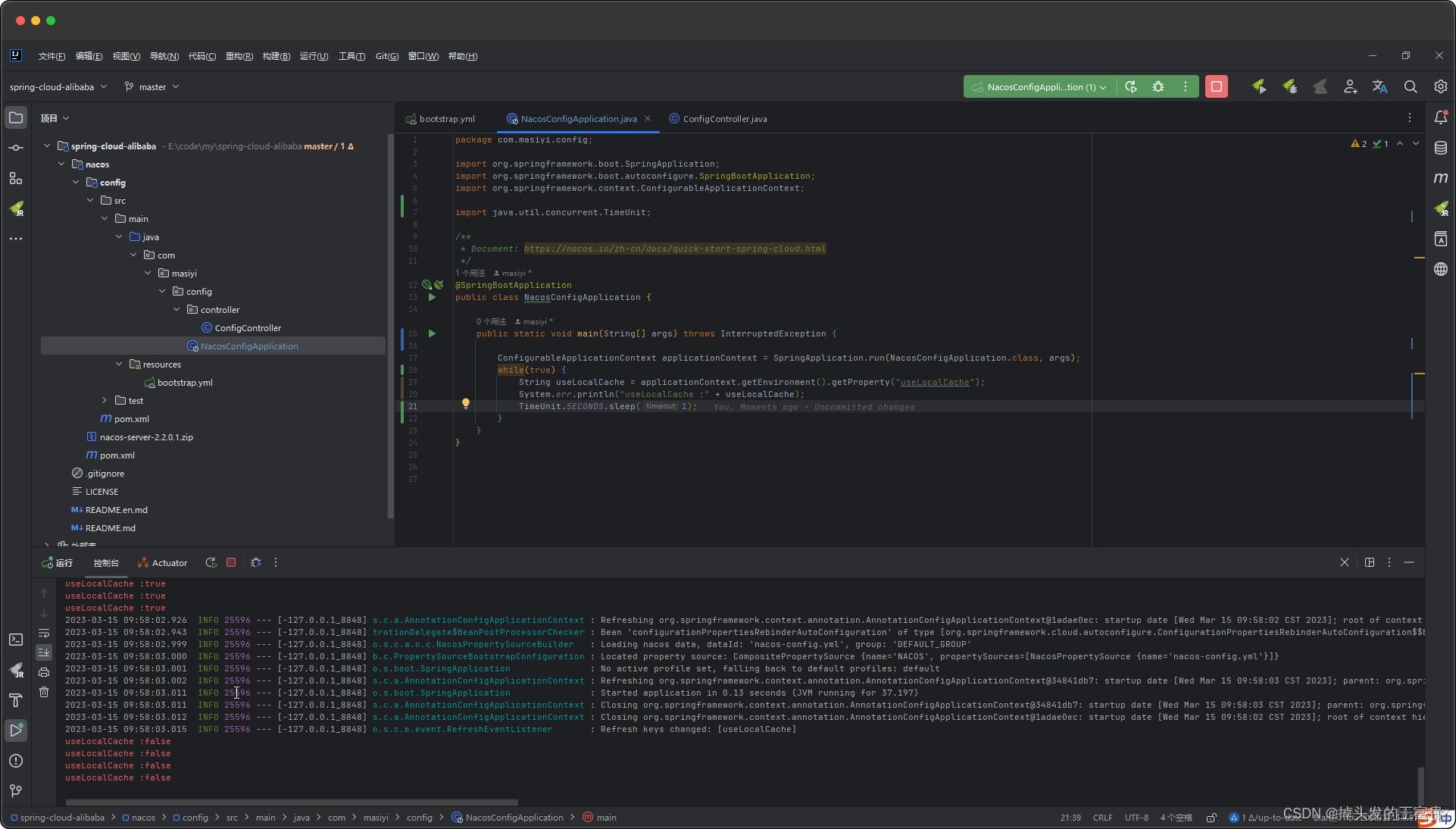Switch to the ConfigController.java tab
The width and height of the screenshot is (1456, 829).
[x=724, y=119]
